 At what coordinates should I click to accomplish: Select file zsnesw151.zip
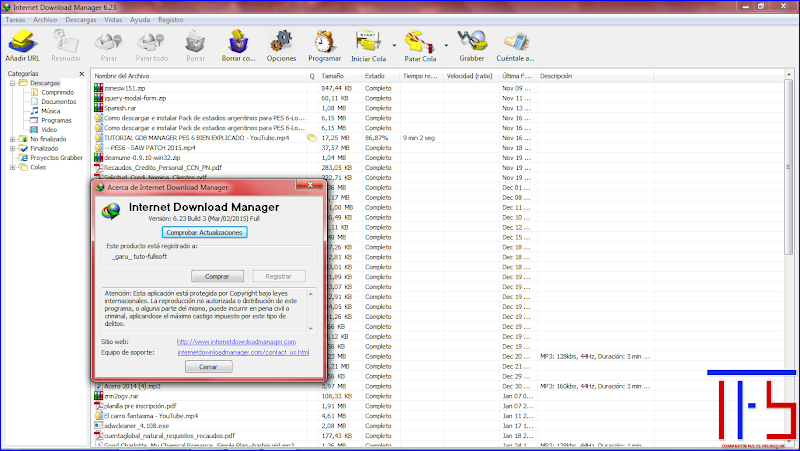125,88
